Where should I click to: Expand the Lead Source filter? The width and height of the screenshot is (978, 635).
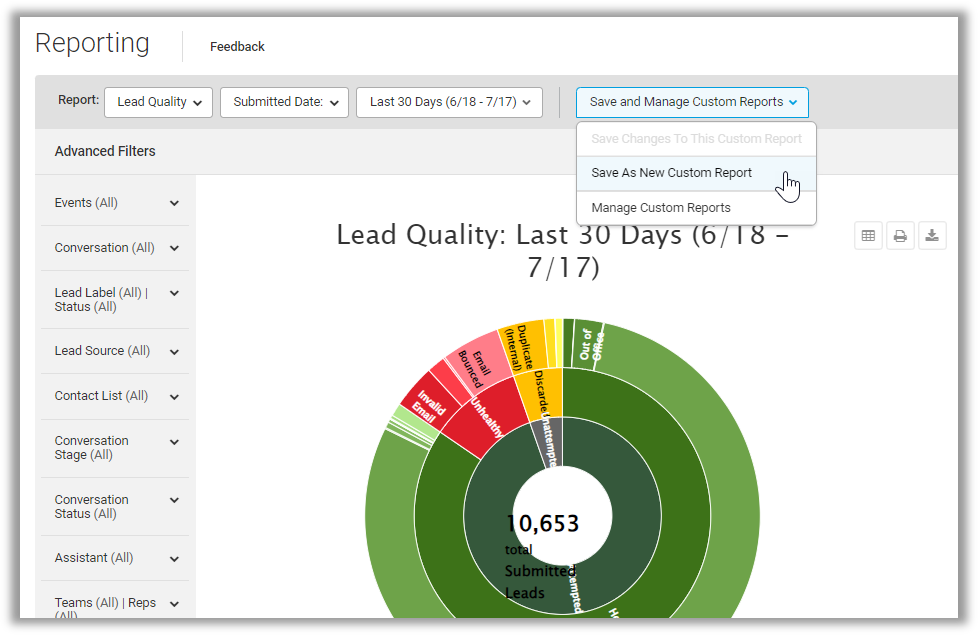115,351
